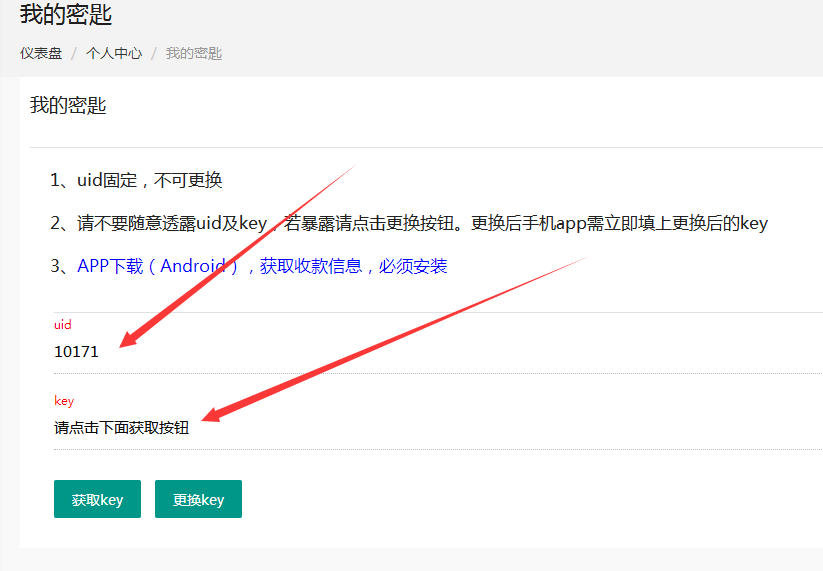Click the 我的密匙 breadcrumb item

[x=194, y=53]
